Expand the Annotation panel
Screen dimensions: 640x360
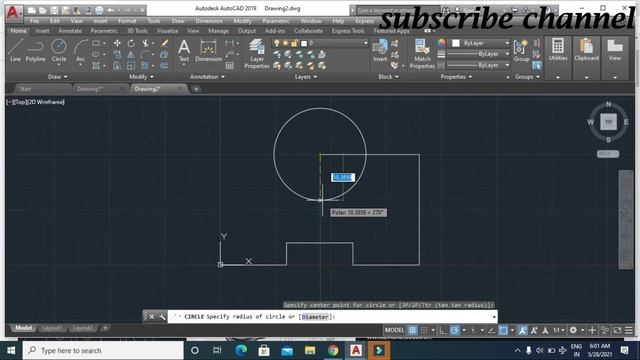(x=207, y=77)
